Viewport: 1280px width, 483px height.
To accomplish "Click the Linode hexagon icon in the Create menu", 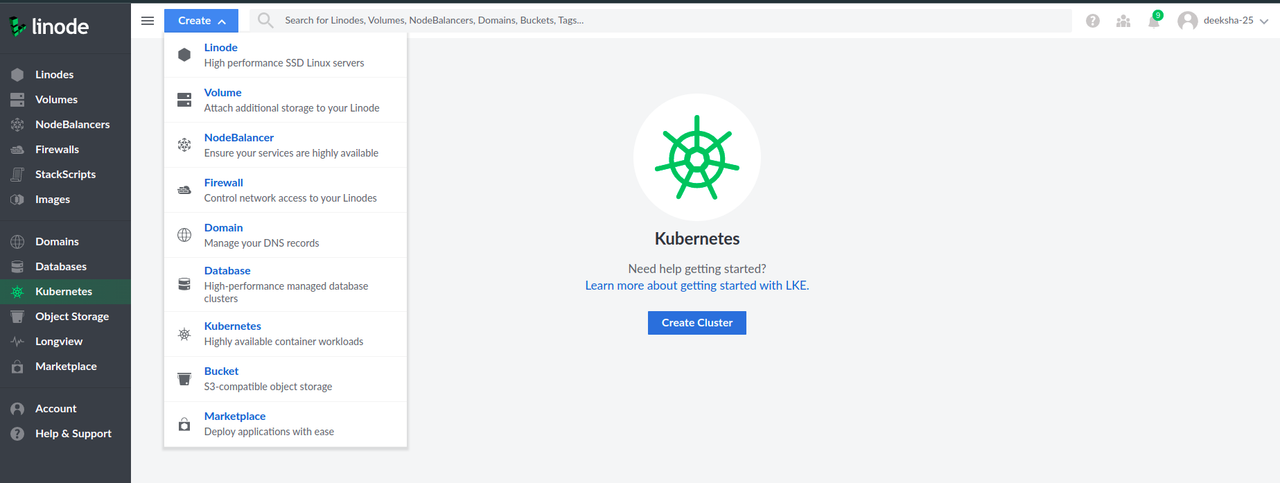I will click(x=184, y=55).
